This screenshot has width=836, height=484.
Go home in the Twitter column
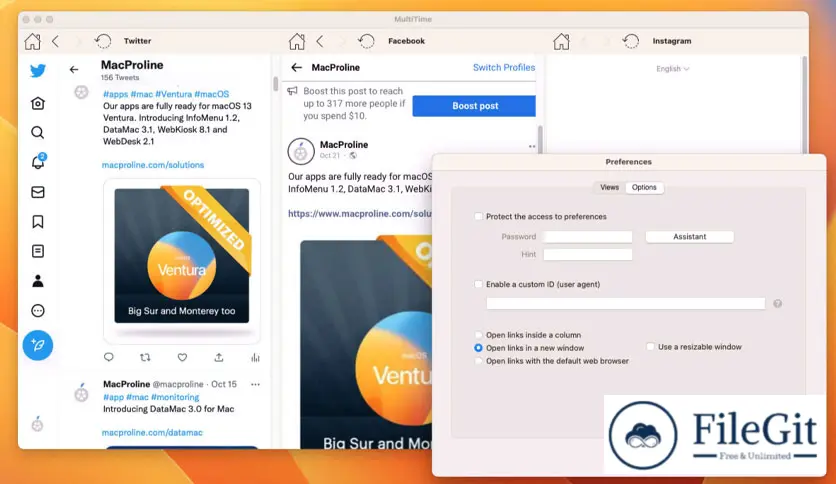(33, 41)
